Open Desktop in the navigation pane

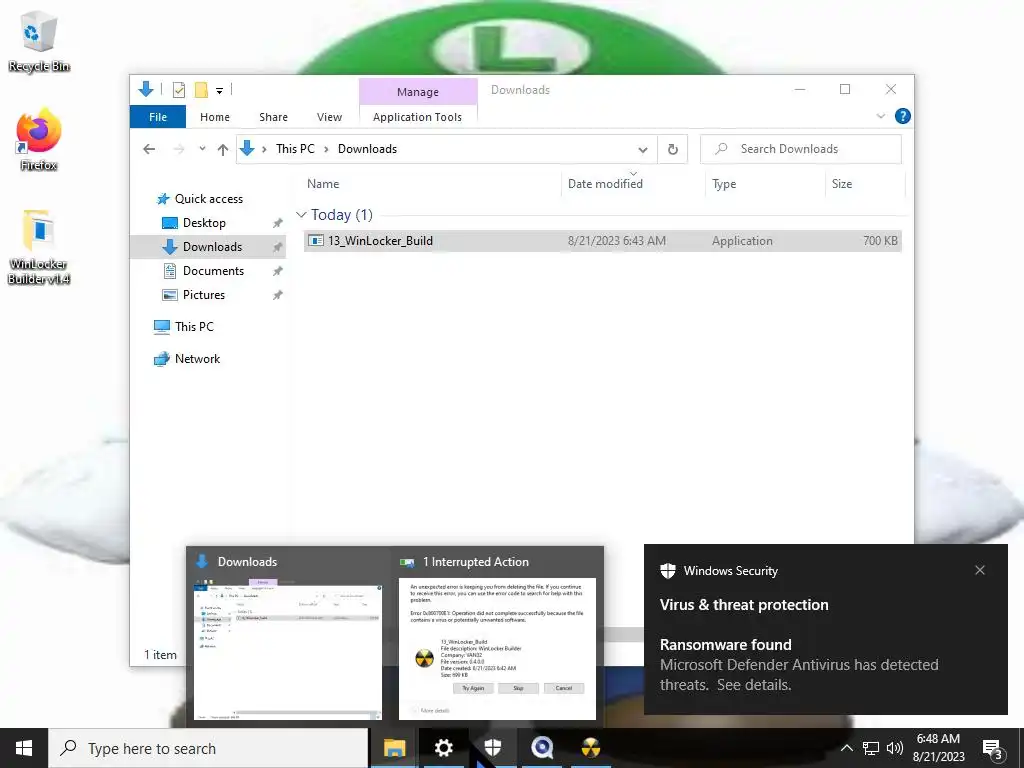204,223
